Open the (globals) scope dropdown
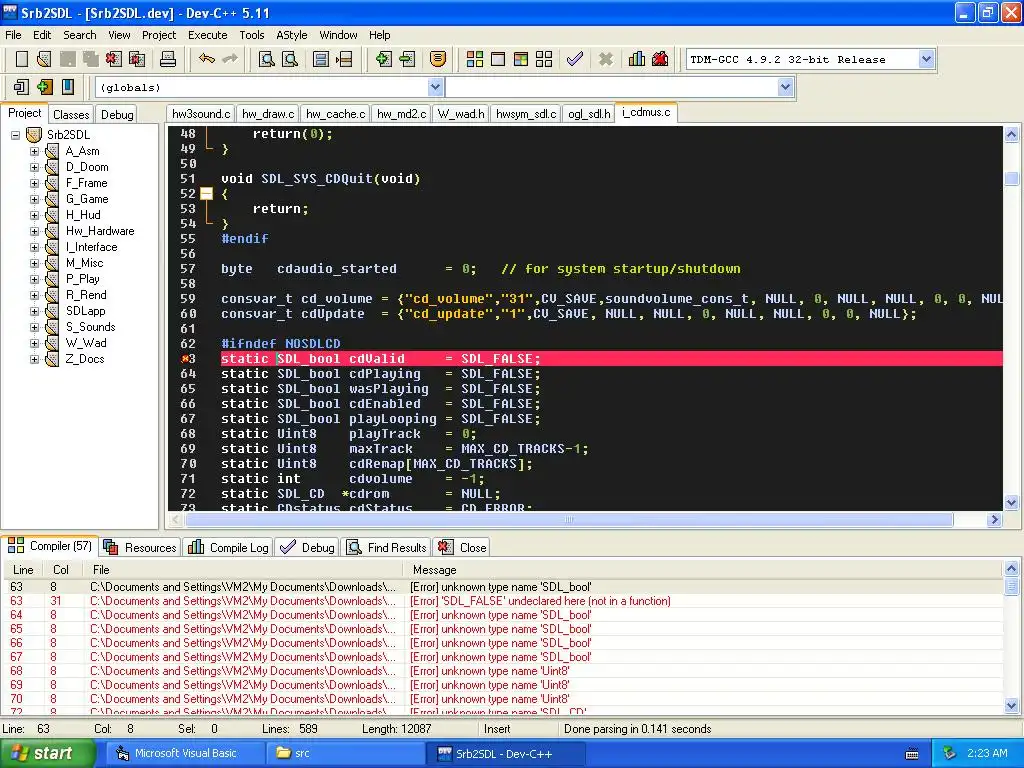 [x=436, y=87]
